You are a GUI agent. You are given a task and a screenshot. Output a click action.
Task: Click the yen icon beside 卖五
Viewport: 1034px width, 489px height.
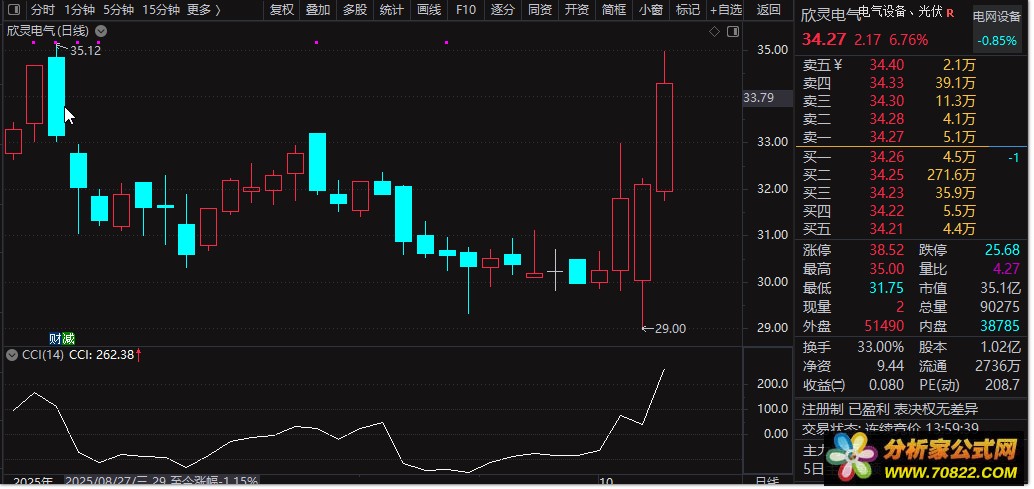(x=837, y=65)
